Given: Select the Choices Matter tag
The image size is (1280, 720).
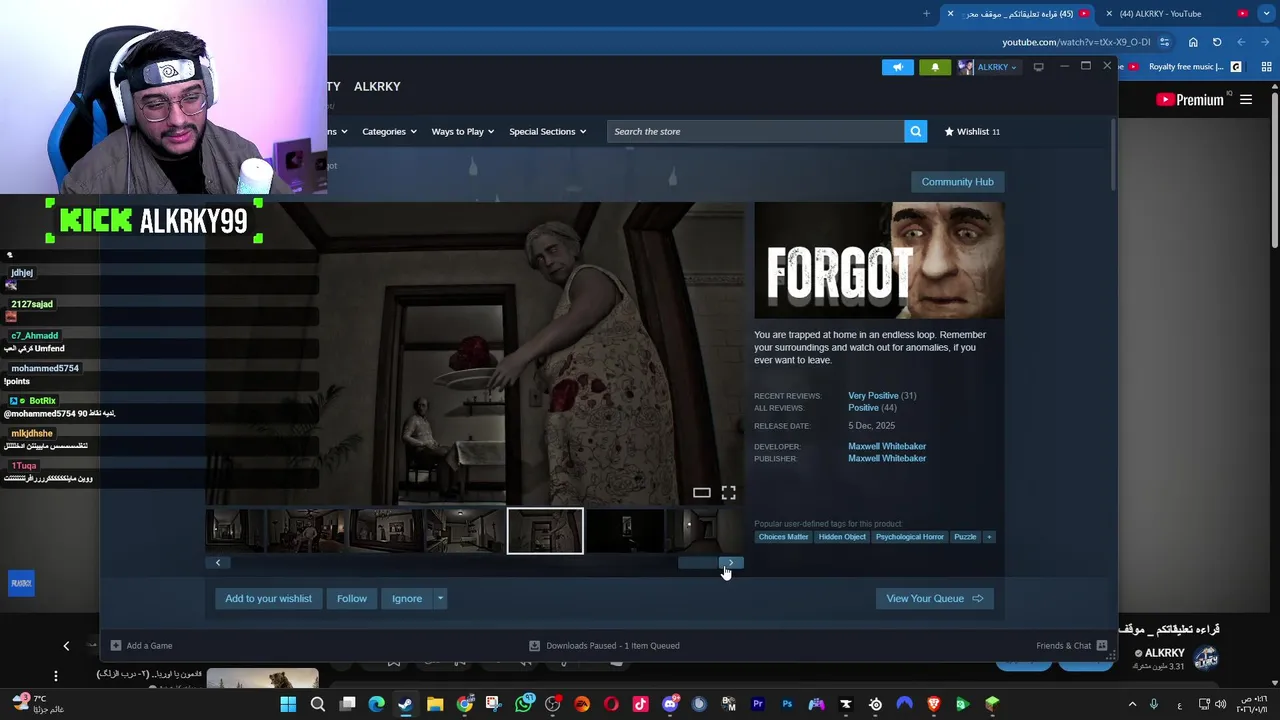Looking at the screenshot, I should (x=783, y=537).
